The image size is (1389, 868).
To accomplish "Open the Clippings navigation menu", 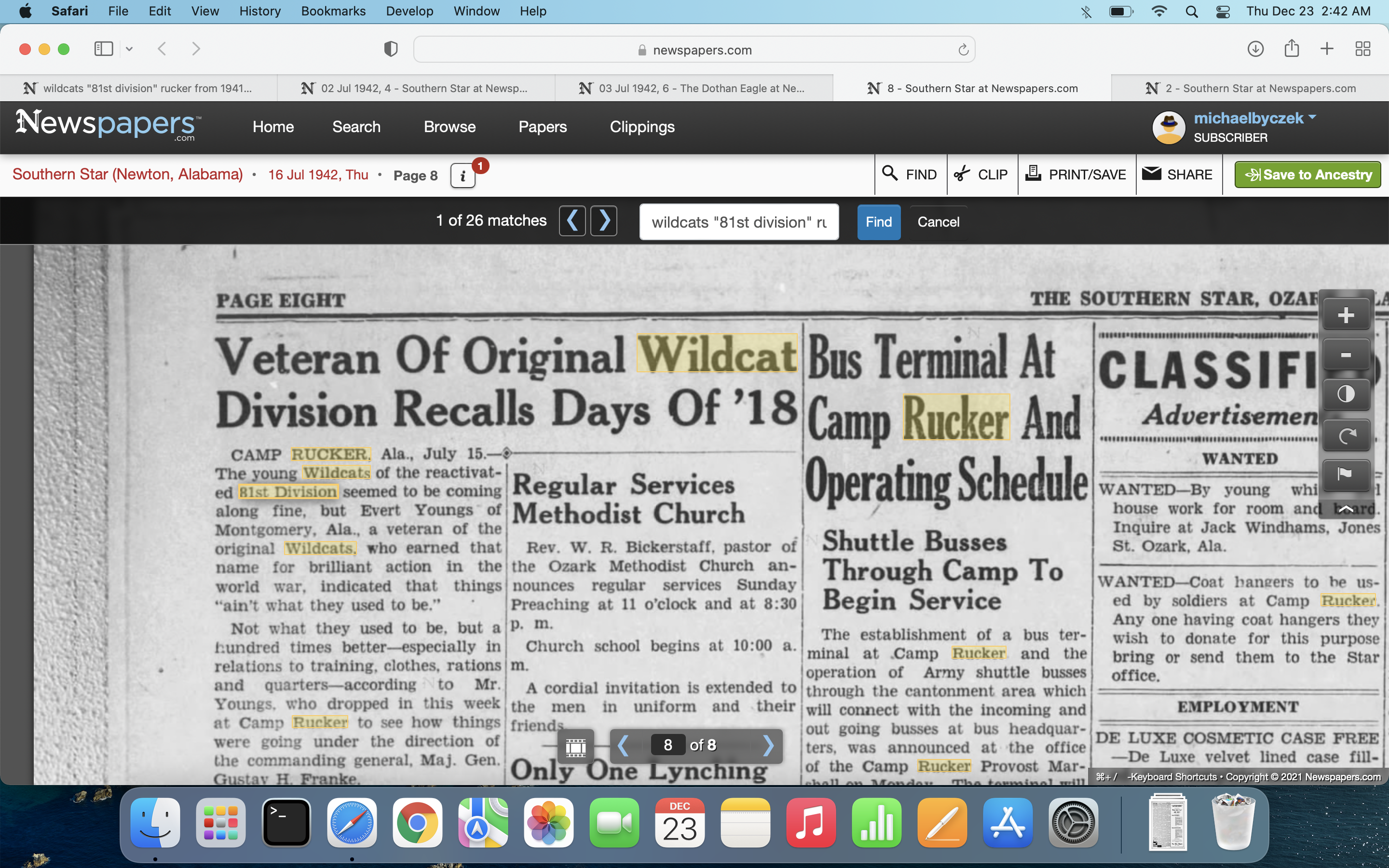I will [642, 127].
